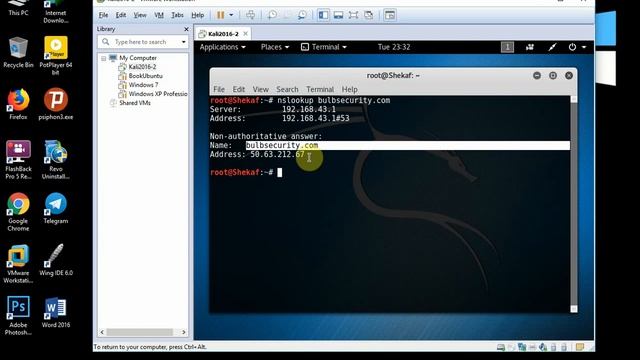Screen dimensions: 640x360
Task: Open the Kali Applications menu
Action: coord(222,47)
